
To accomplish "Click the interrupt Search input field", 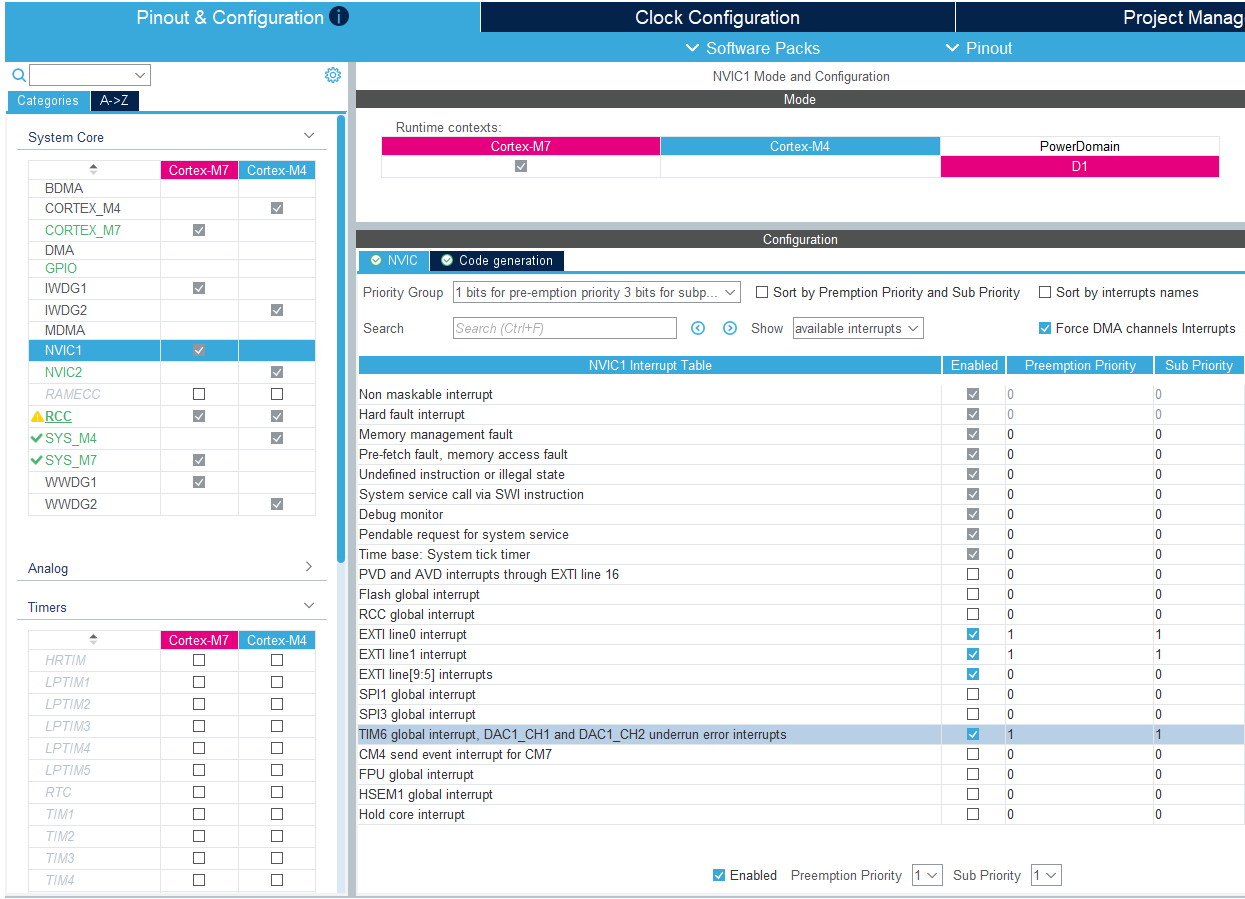I will point(565,328).
